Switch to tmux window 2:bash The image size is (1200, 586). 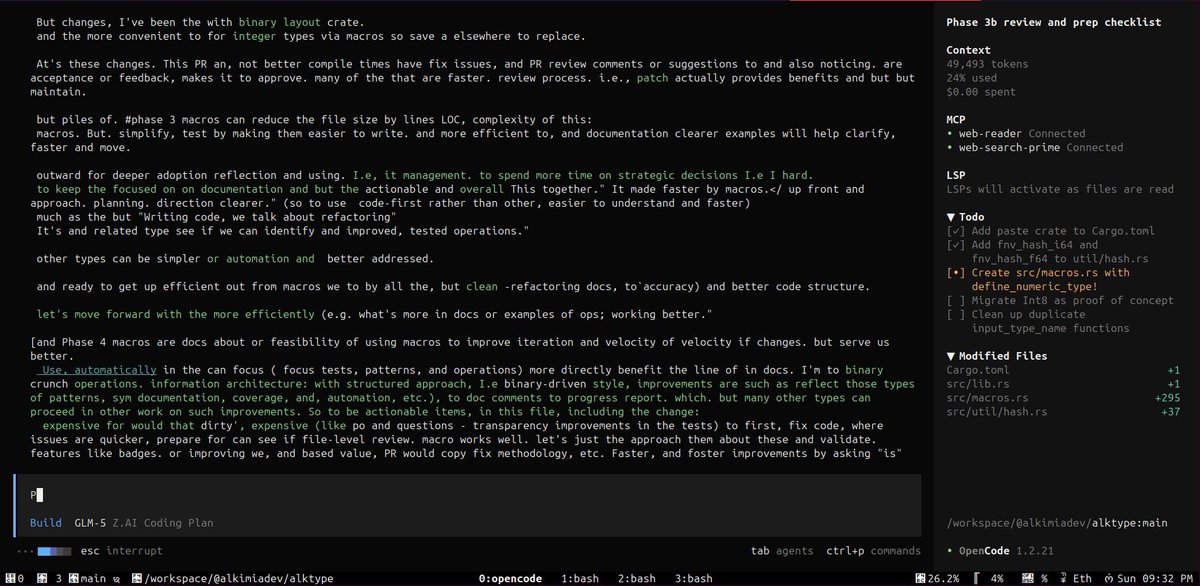[x=637, y=578]
